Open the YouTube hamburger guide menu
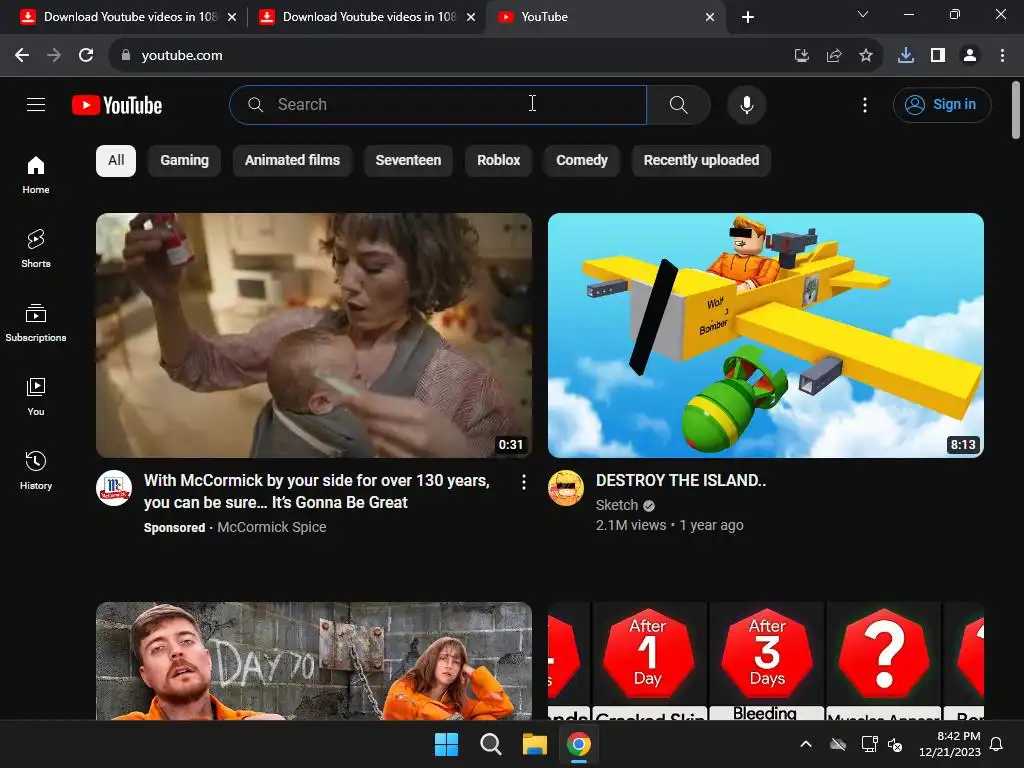The width and height of the screenshot is (1024, 768). click(36, 104)
